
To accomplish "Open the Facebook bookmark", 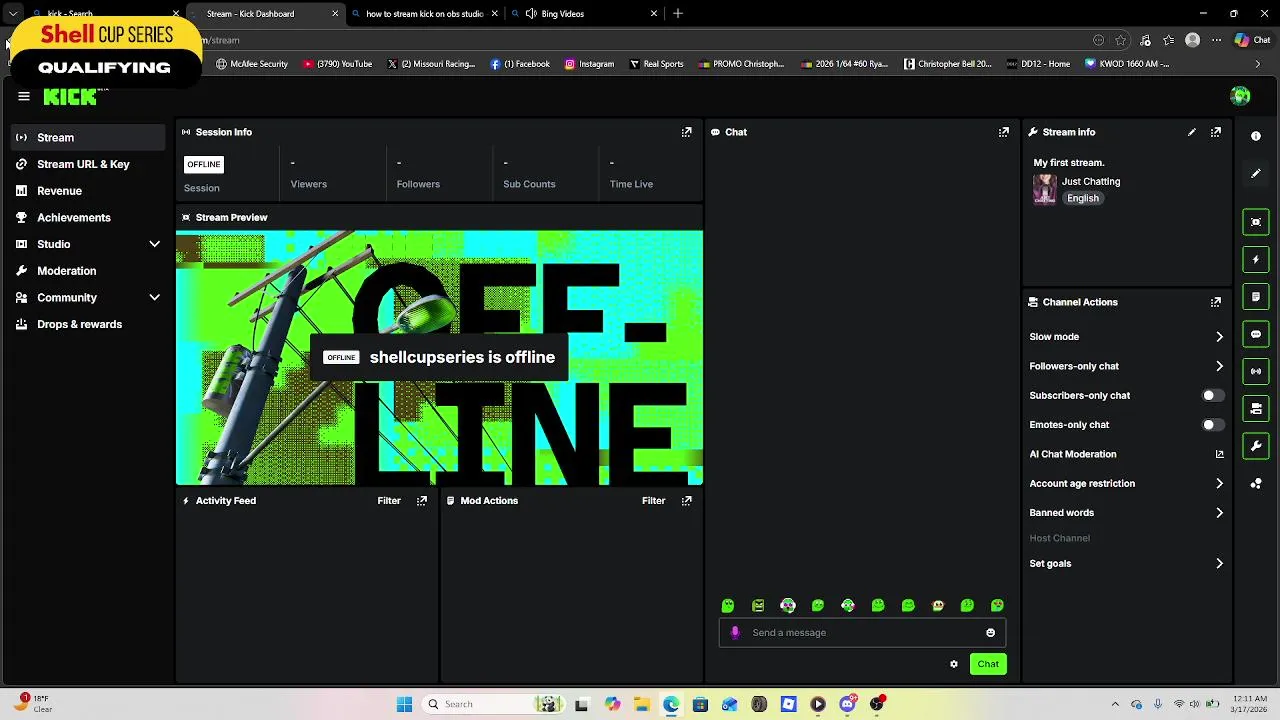I will pyautogui.click(x=520, y=64).
